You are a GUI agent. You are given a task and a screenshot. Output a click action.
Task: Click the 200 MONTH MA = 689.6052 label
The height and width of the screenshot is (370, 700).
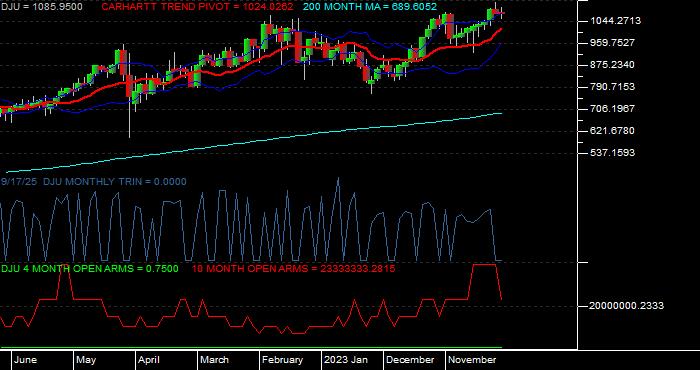pos(370,7)
